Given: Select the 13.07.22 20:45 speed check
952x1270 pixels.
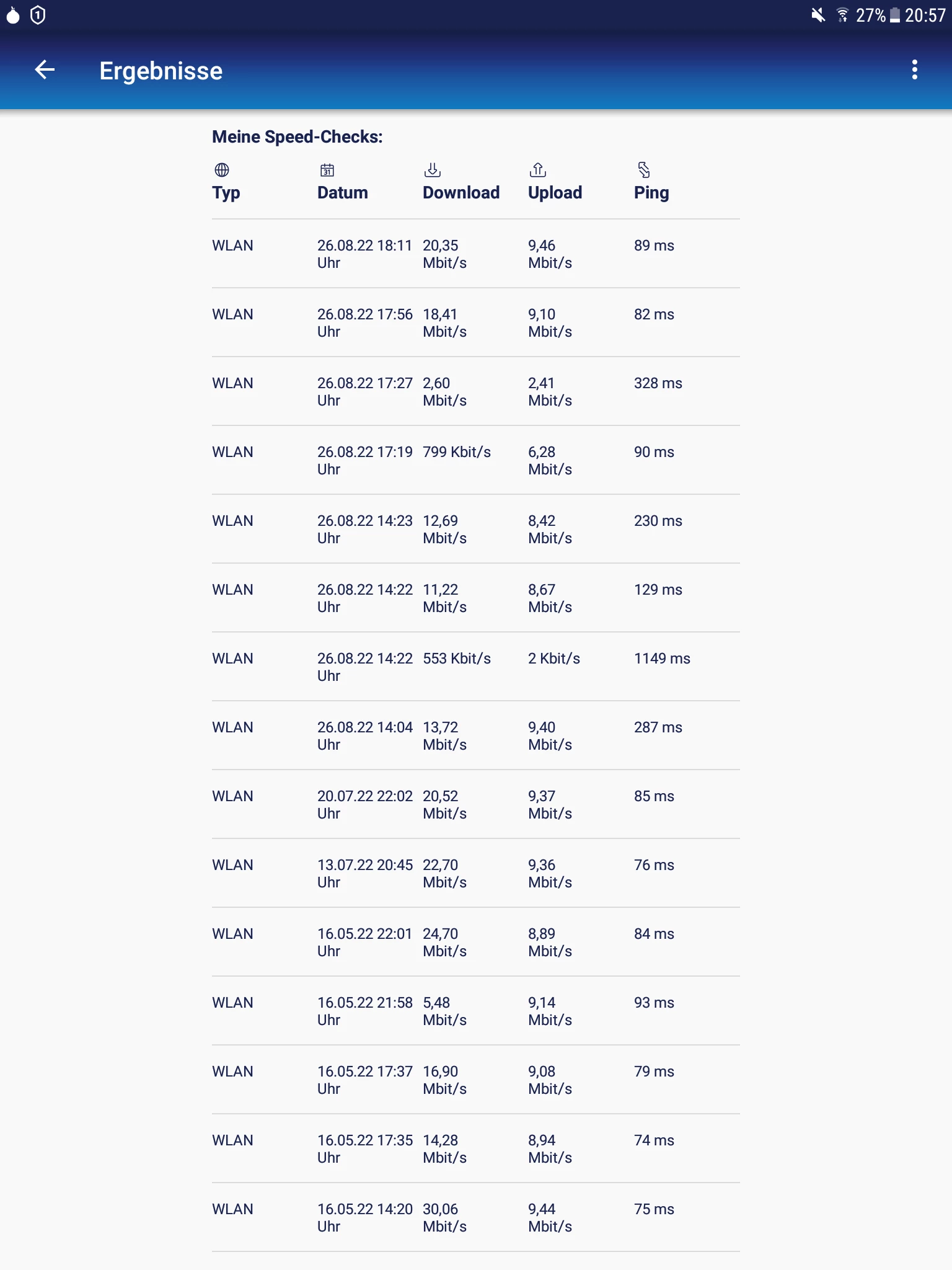Looking at the screenshot, I should coord(475,873).
